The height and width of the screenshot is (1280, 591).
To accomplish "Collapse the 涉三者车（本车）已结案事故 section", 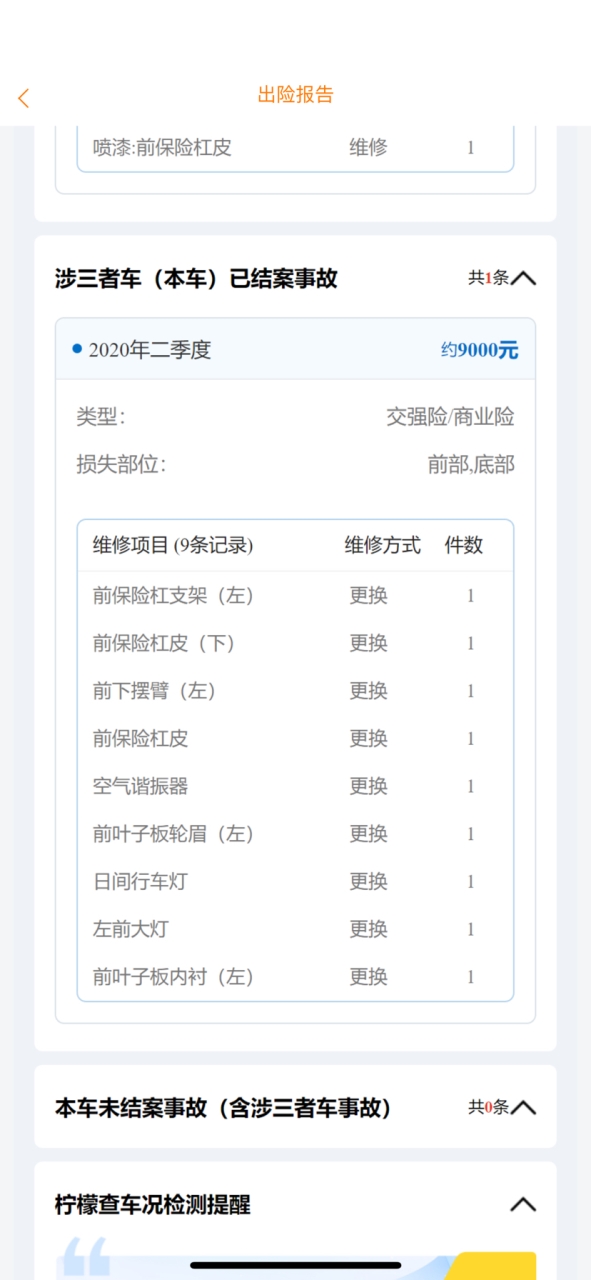I will (x=523, y=278).
